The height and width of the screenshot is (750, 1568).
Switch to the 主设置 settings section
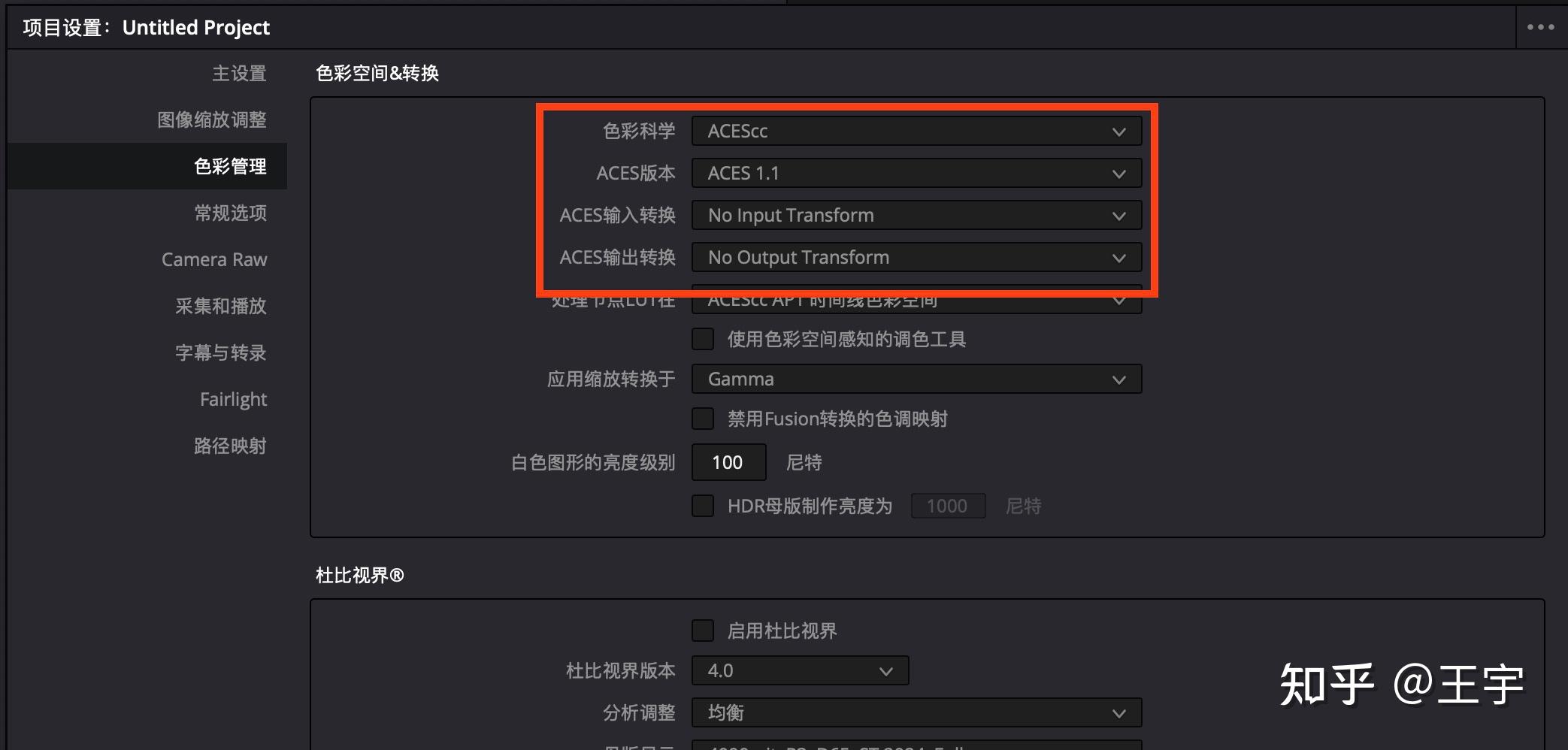pos(238,73)
